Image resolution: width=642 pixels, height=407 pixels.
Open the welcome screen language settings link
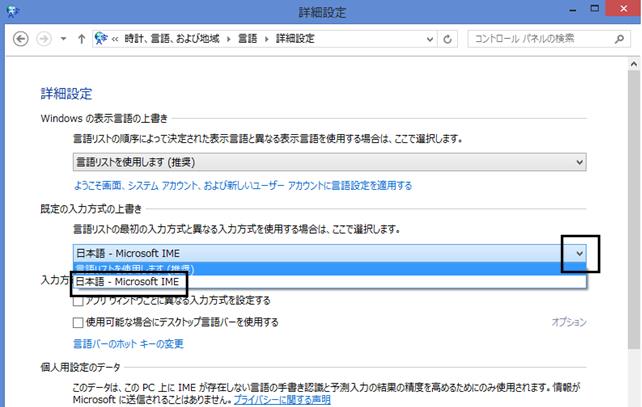coord(243,186)
